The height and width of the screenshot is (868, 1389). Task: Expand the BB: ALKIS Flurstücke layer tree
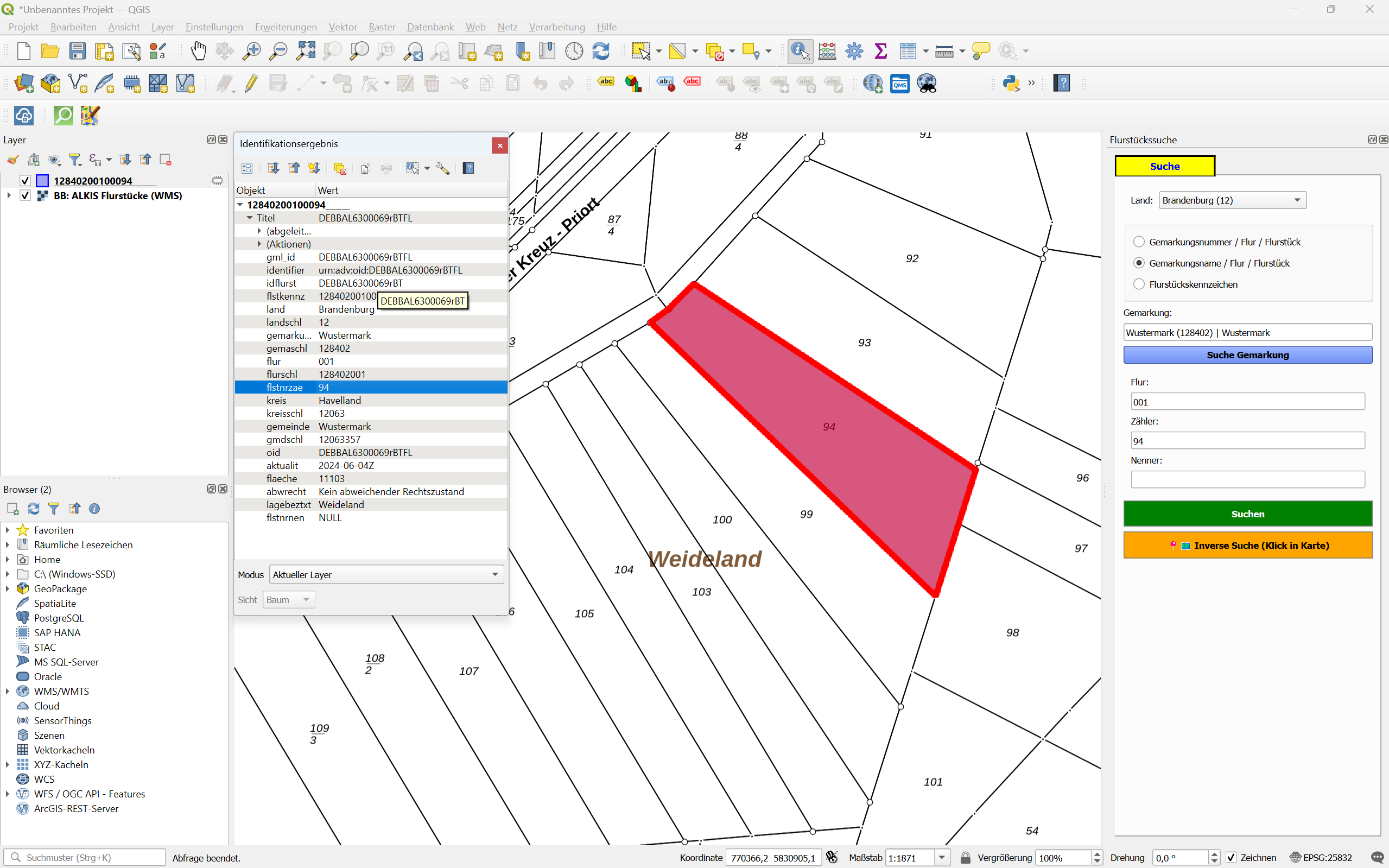(x=9, y=196)
